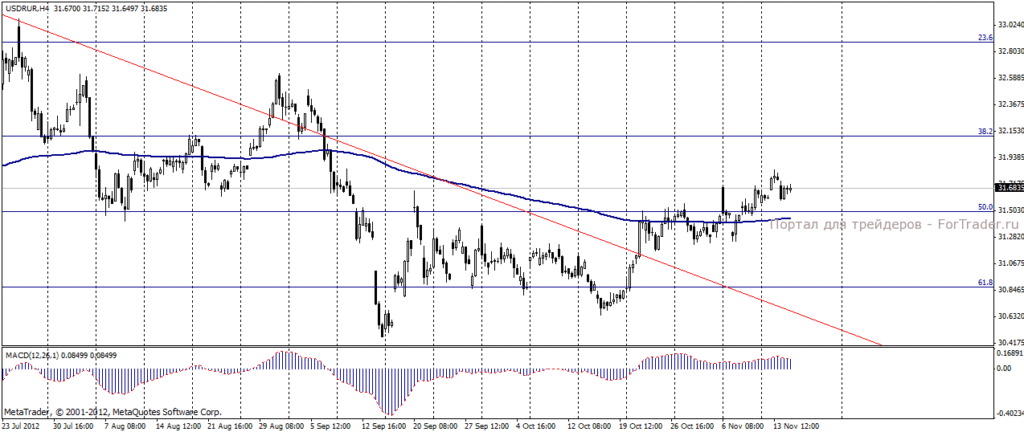Click the ForTrader.ru watermark text
Image resolution: width=1024 pixels, height=432 pixels.
[x=895, y=224]
